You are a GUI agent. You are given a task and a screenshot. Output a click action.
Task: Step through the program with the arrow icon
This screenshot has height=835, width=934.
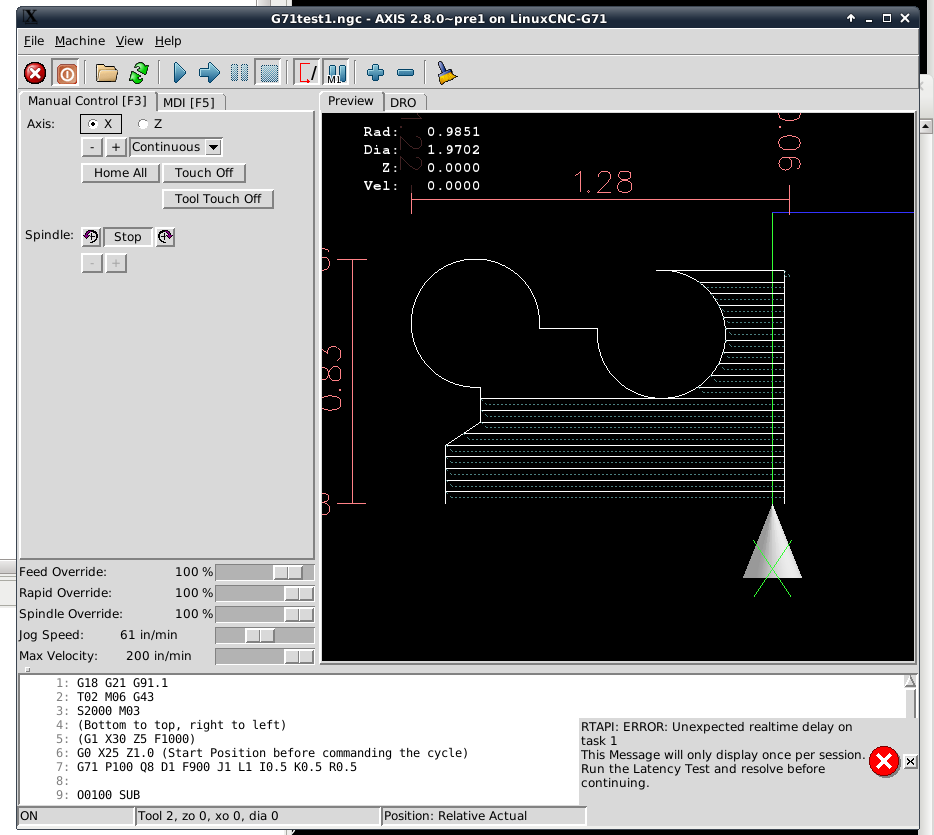tap(209, 73)
